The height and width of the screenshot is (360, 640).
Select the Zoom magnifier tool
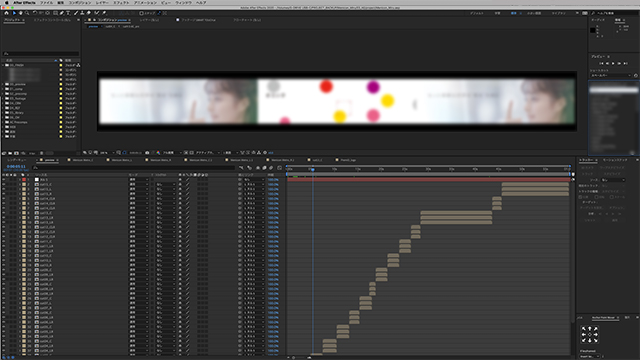click(27, 13)
